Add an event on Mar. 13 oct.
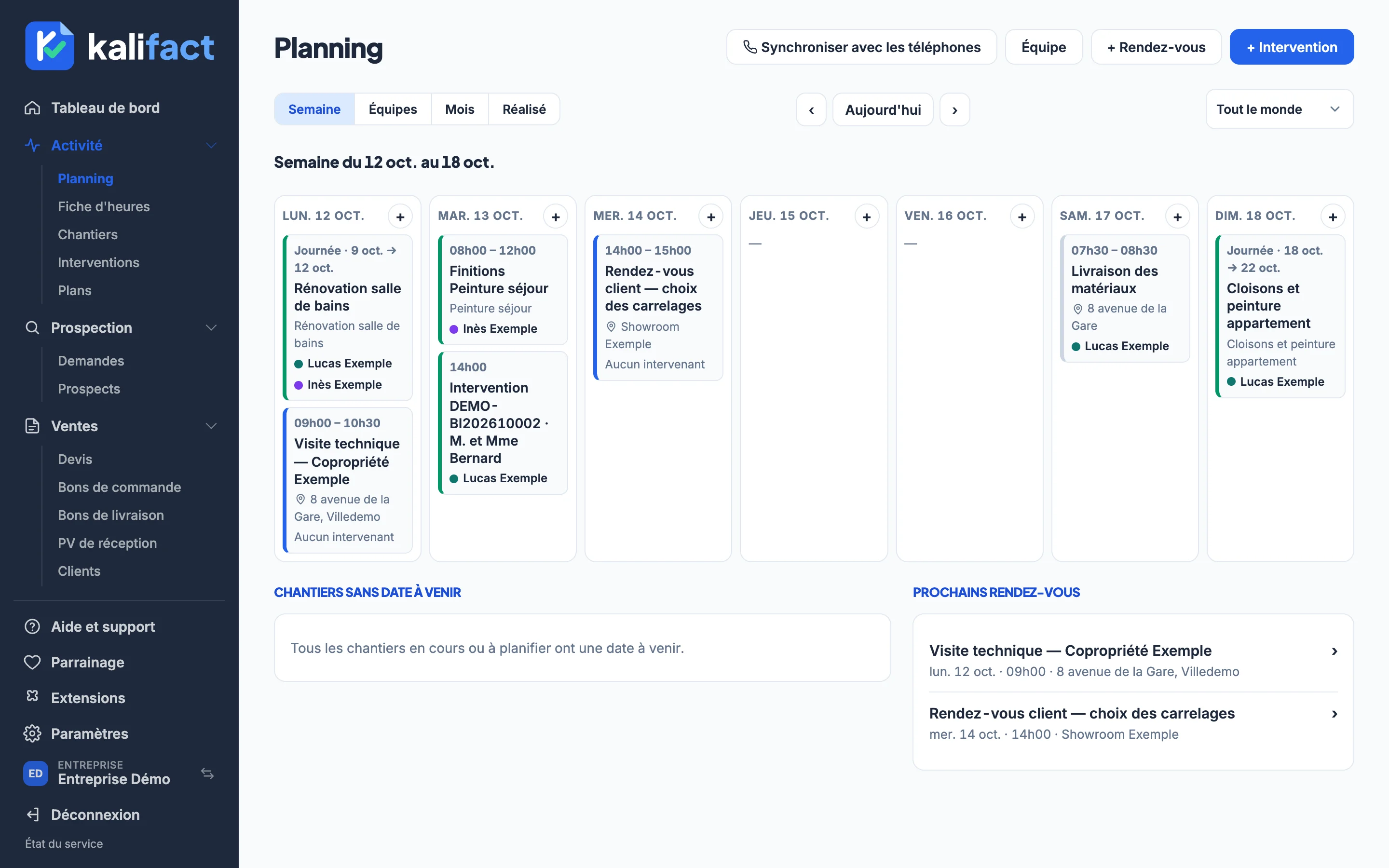The image size is (1389, 868). [x=556, y=217]
